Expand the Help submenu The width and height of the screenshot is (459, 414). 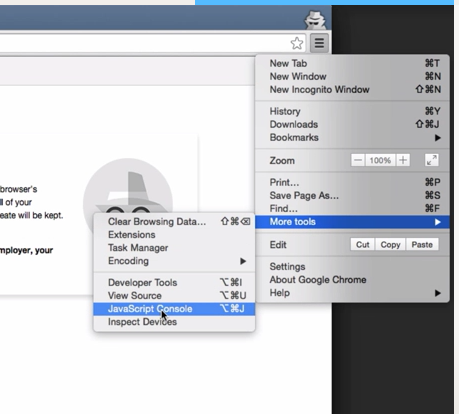(x=352, y=293)
